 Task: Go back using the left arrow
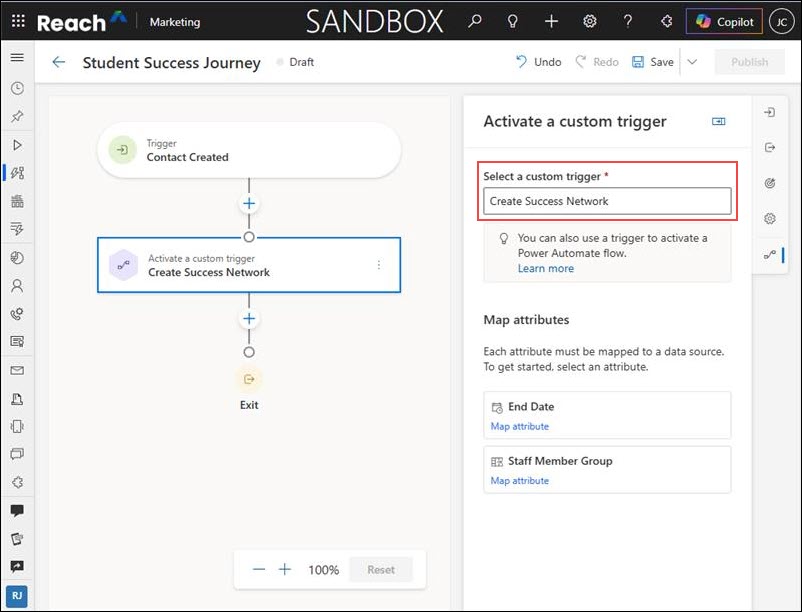pyautogui.click(x=59, y=62)
